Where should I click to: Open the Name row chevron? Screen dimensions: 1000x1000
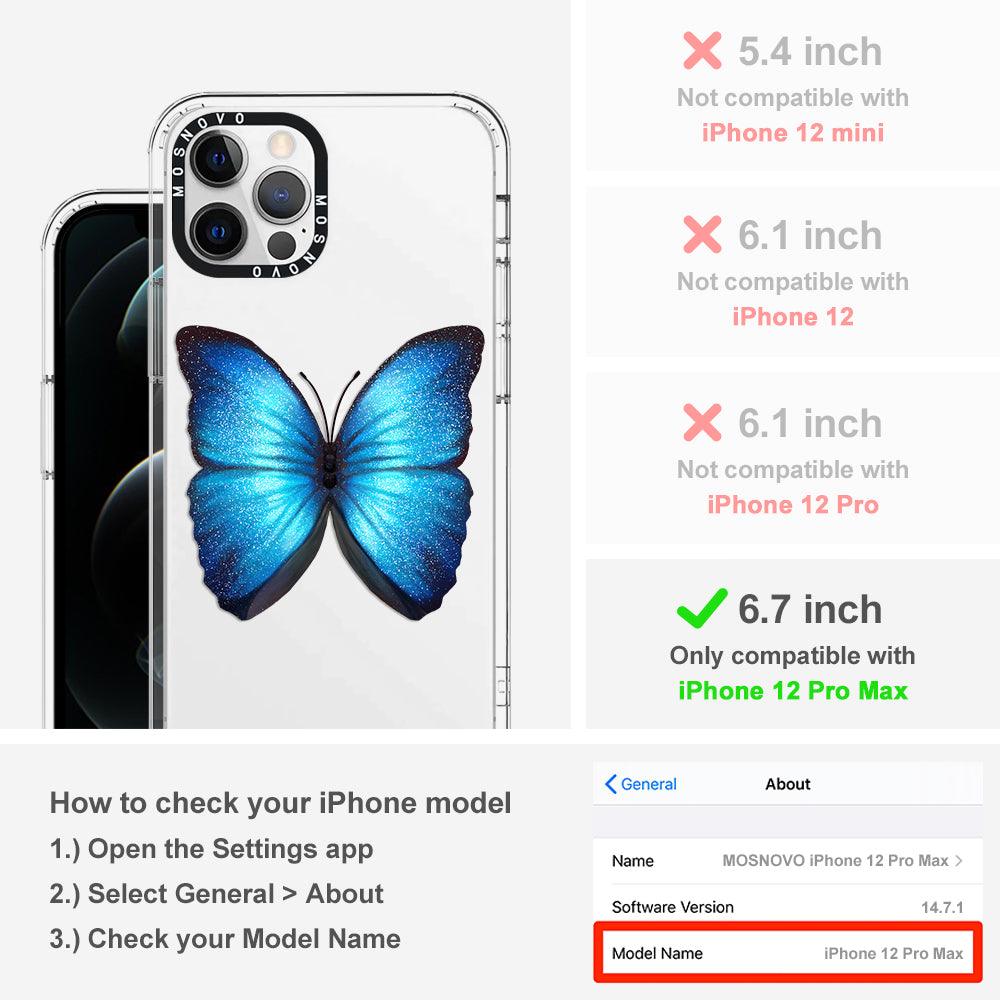[x=959, y=860]
